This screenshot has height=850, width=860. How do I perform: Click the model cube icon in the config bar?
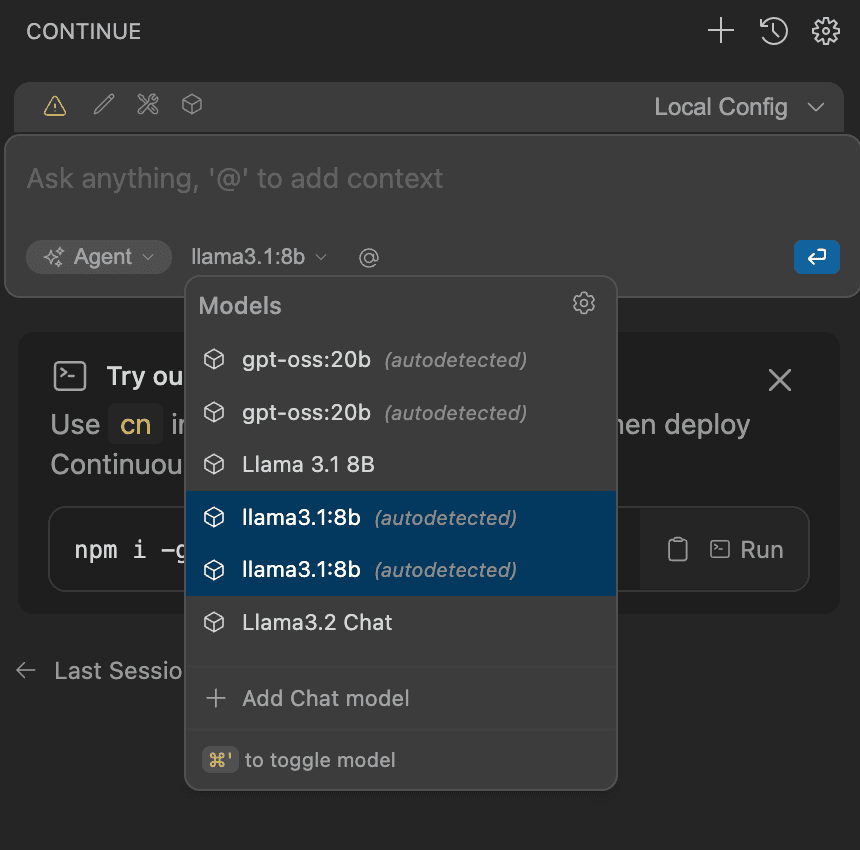click(192, 105)
